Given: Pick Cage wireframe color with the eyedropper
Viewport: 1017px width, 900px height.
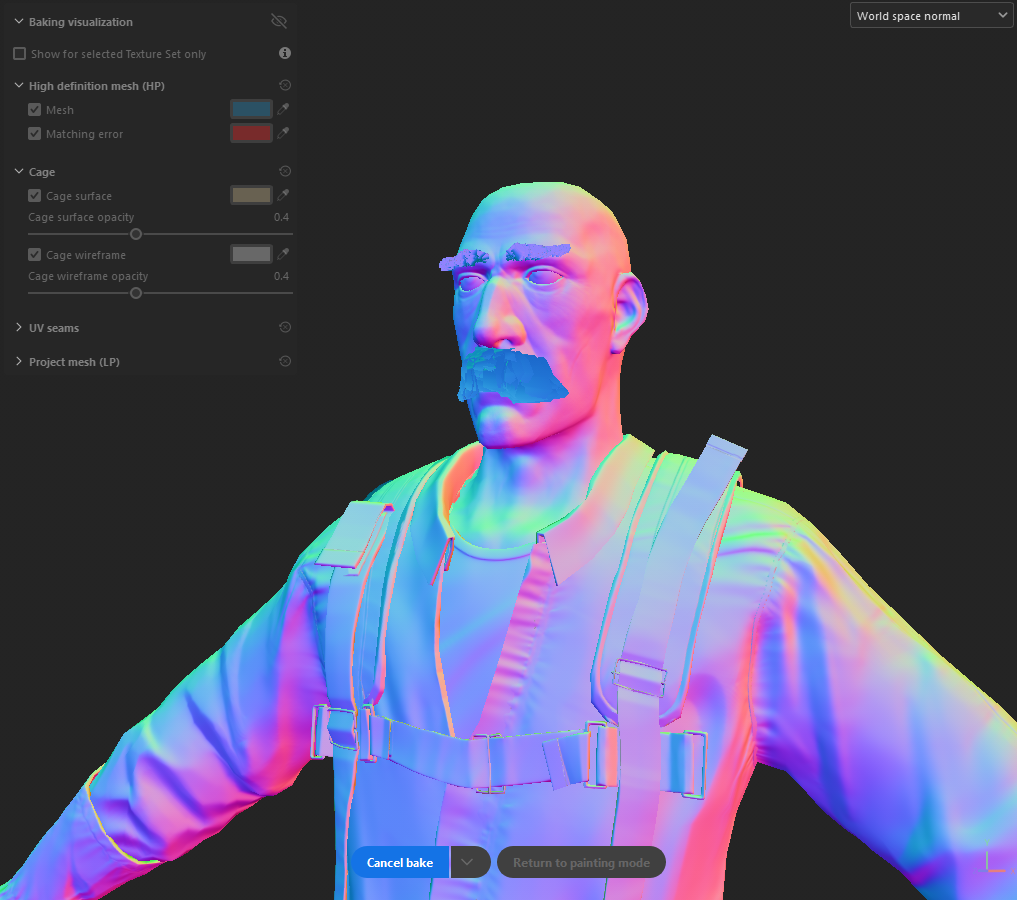Looking at the screenshot, I should pos(283,254).
